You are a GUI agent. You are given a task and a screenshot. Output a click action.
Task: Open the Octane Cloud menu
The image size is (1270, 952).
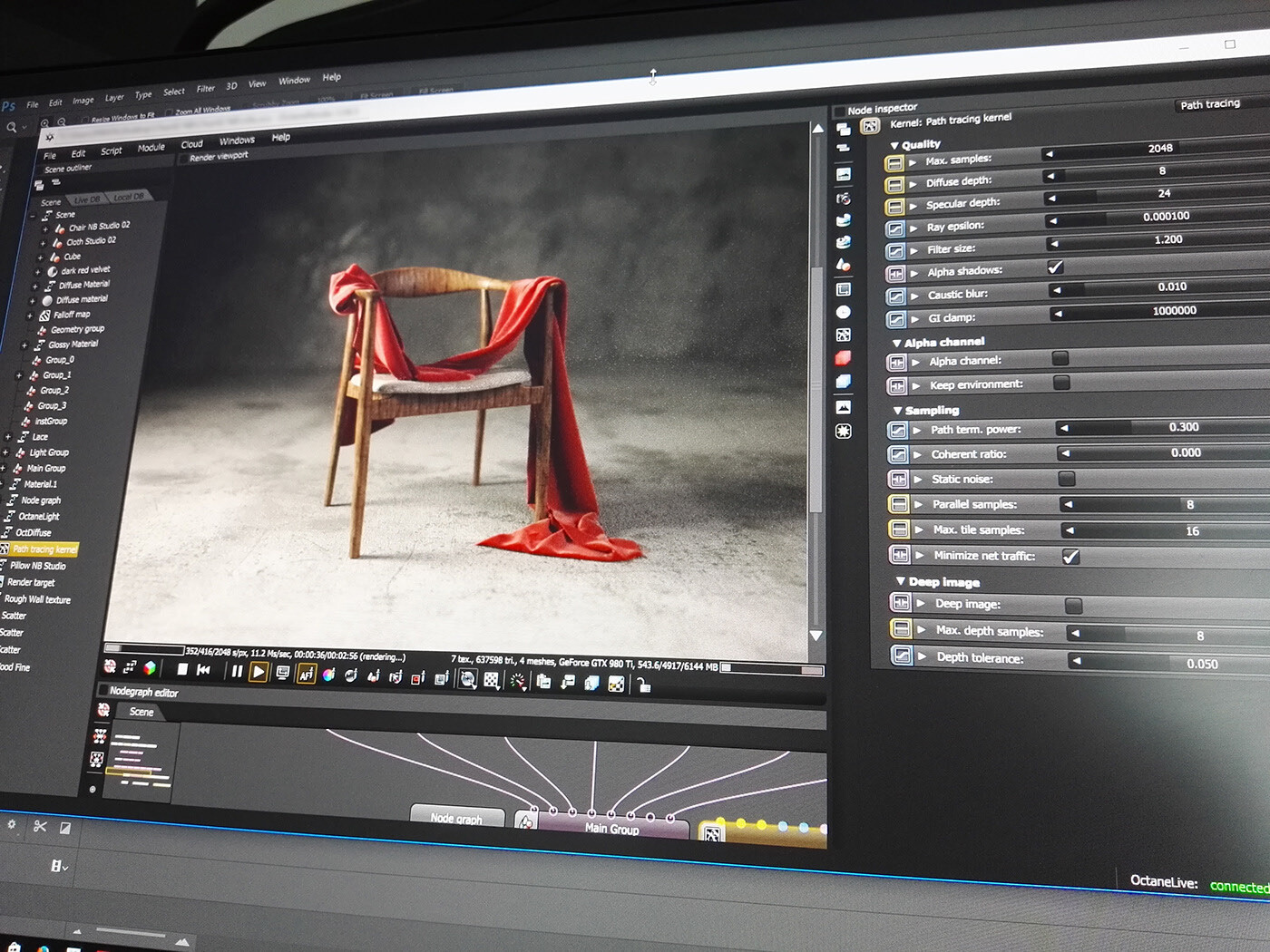click(x=192, y=144)
